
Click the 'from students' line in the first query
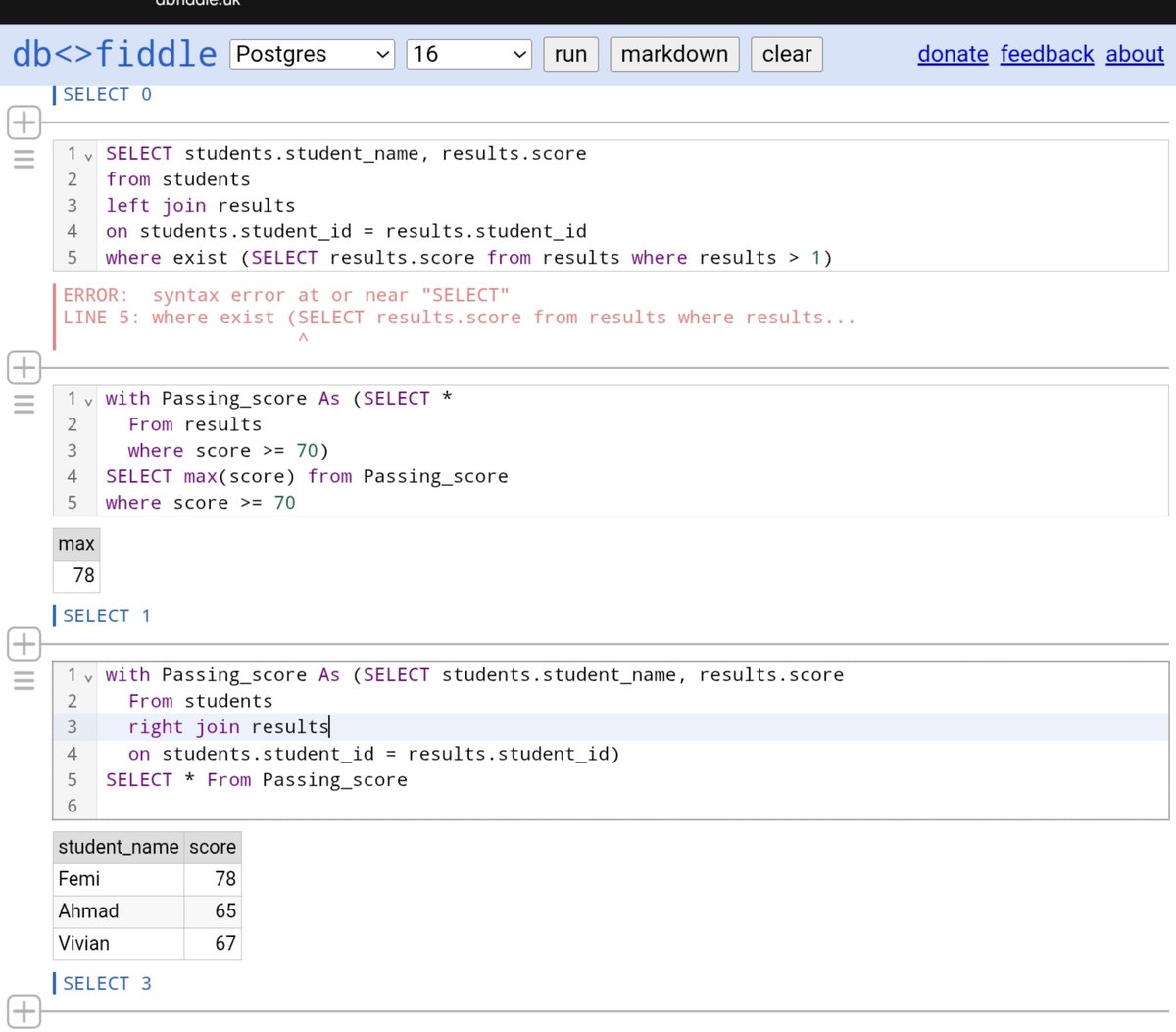coord(178,179)
